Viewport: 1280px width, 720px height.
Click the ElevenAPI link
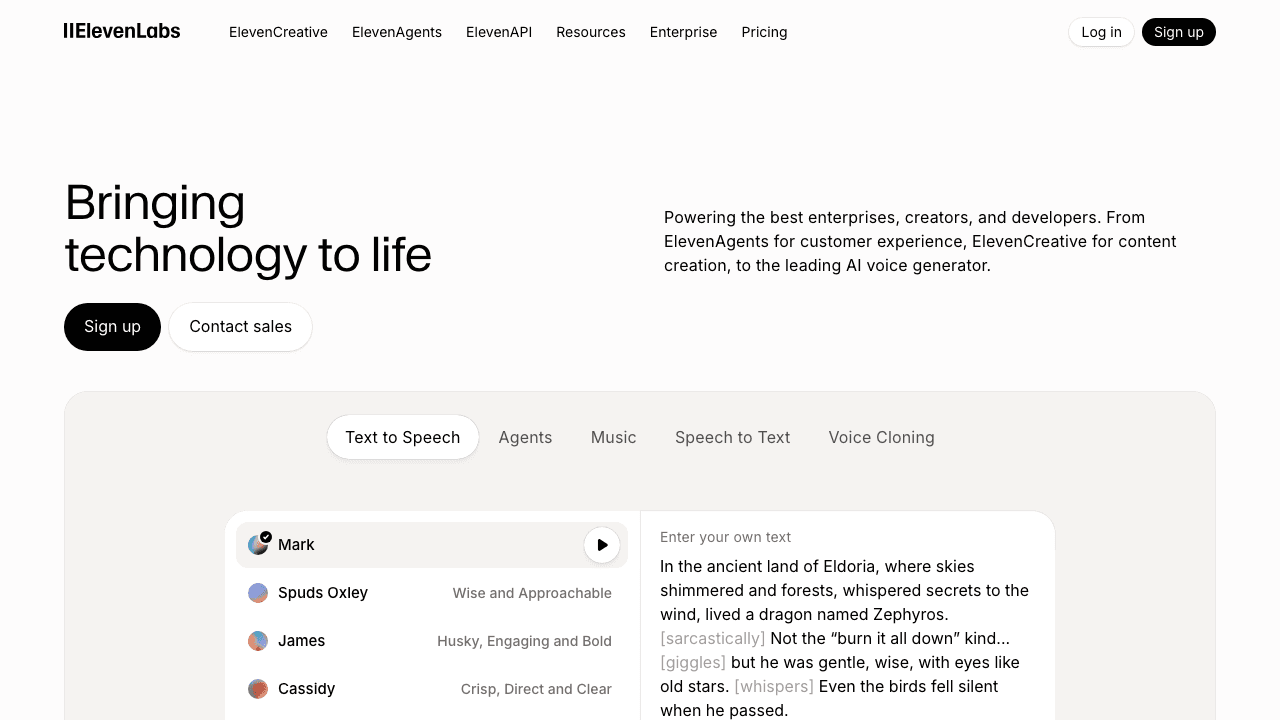(x=499, y=32)
